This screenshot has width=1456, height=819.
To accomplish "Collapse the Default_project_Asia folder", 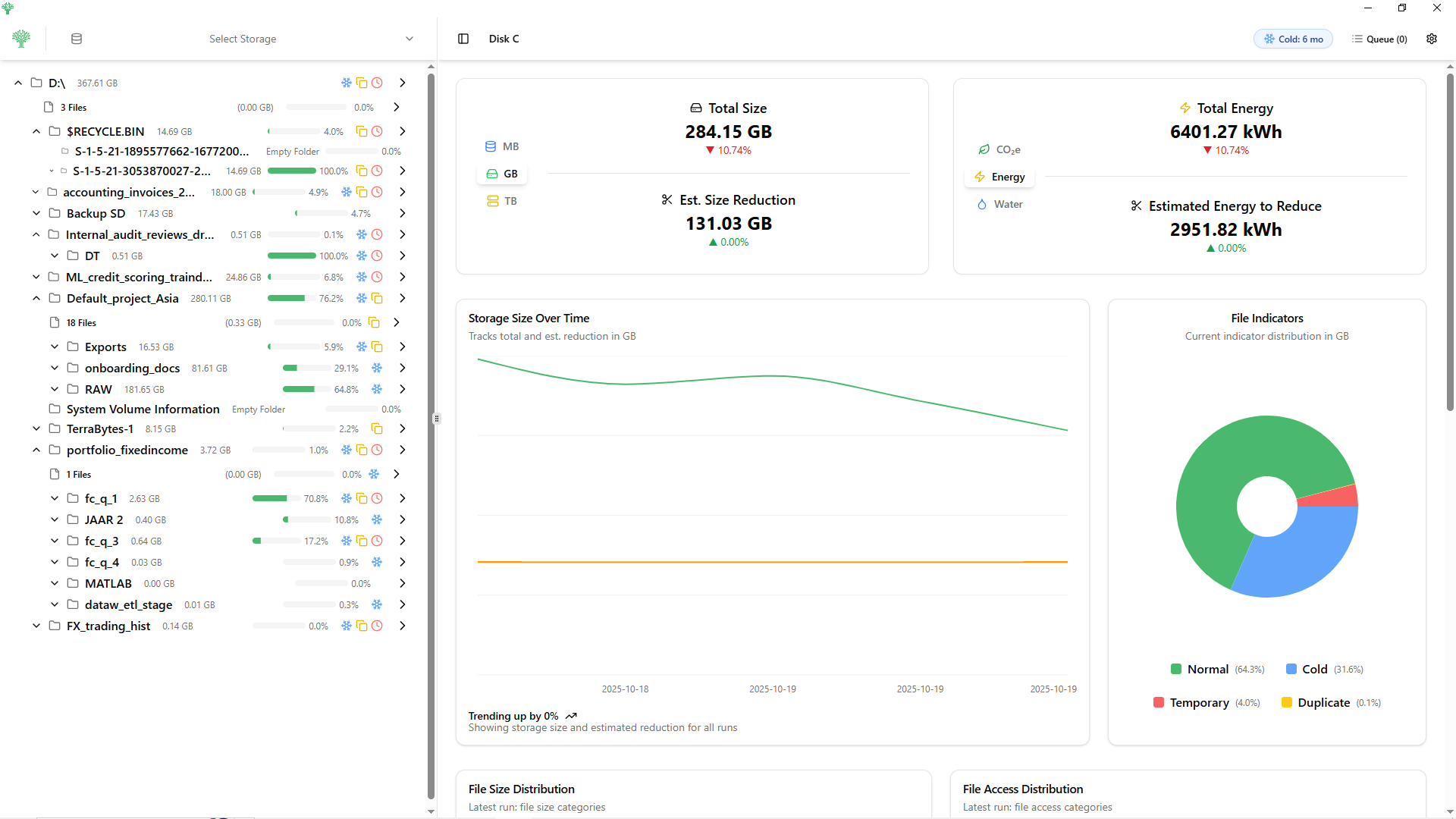I will click(36, 298).
